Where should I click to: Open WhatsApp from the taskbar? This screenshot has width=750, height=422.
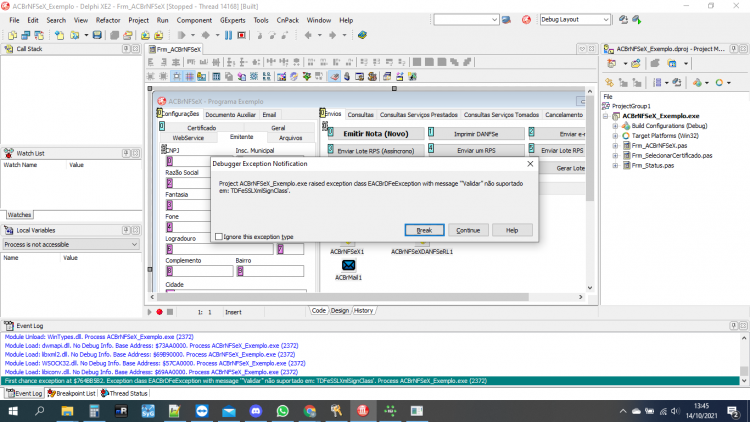pos(282,411)
